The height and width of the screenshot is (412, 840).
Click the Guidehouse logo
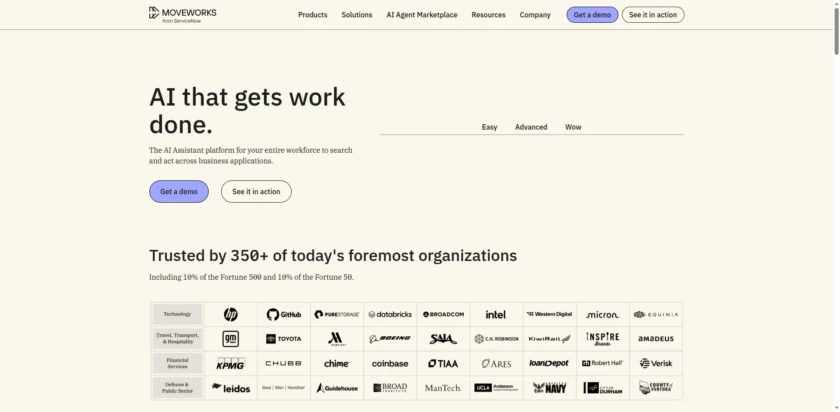[337, 388]
